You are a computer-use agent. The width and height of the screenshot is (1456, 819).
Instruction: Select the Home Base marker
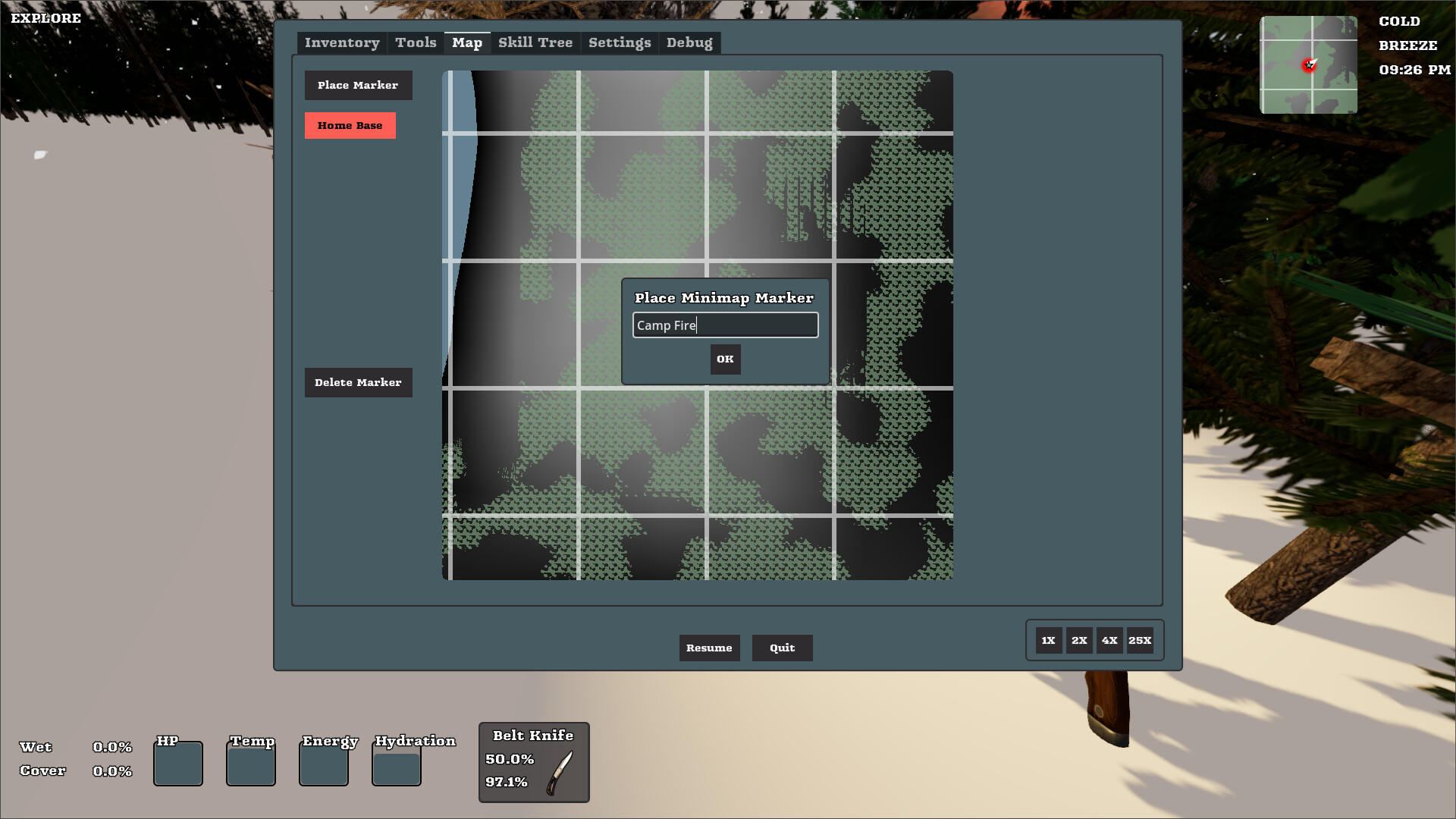(x=350, y=126)
